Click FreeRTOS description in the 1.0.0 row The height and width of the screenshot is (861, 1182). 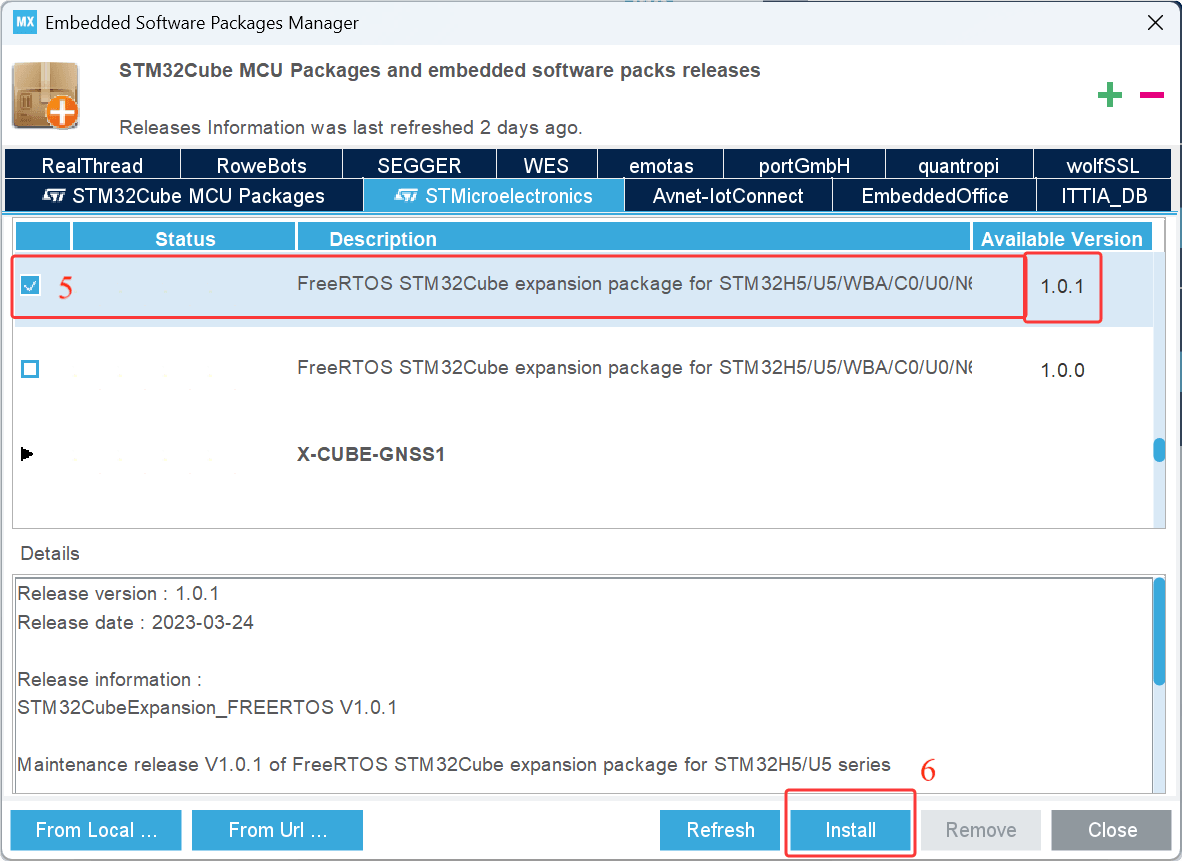[634, 368]
